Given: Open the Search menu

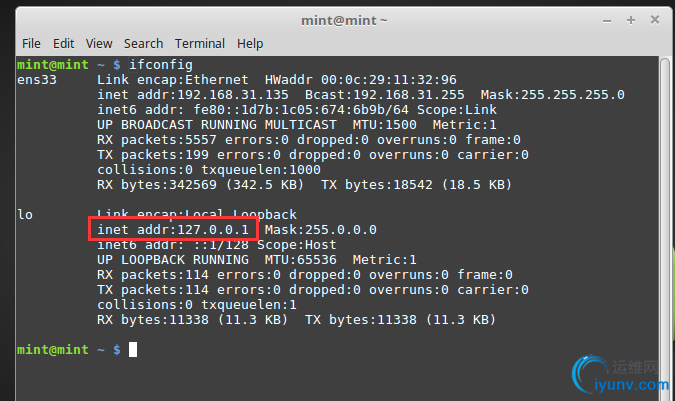Looking at the screenshot, I should pos(143,43).
